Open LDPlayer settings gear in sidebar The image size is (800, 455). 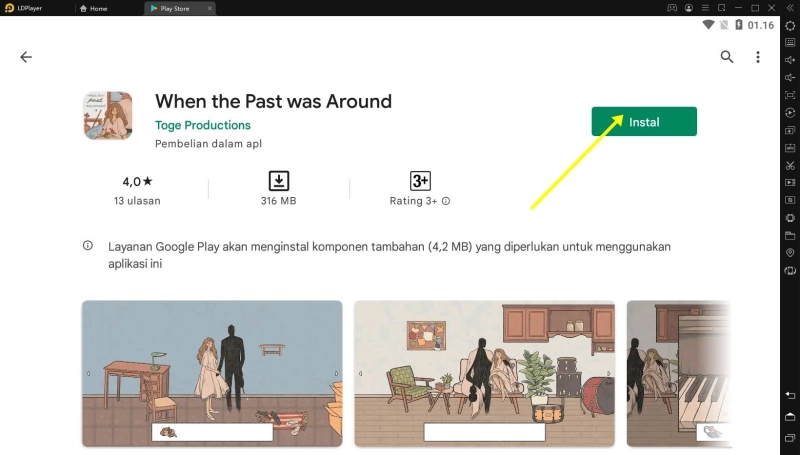790,26
